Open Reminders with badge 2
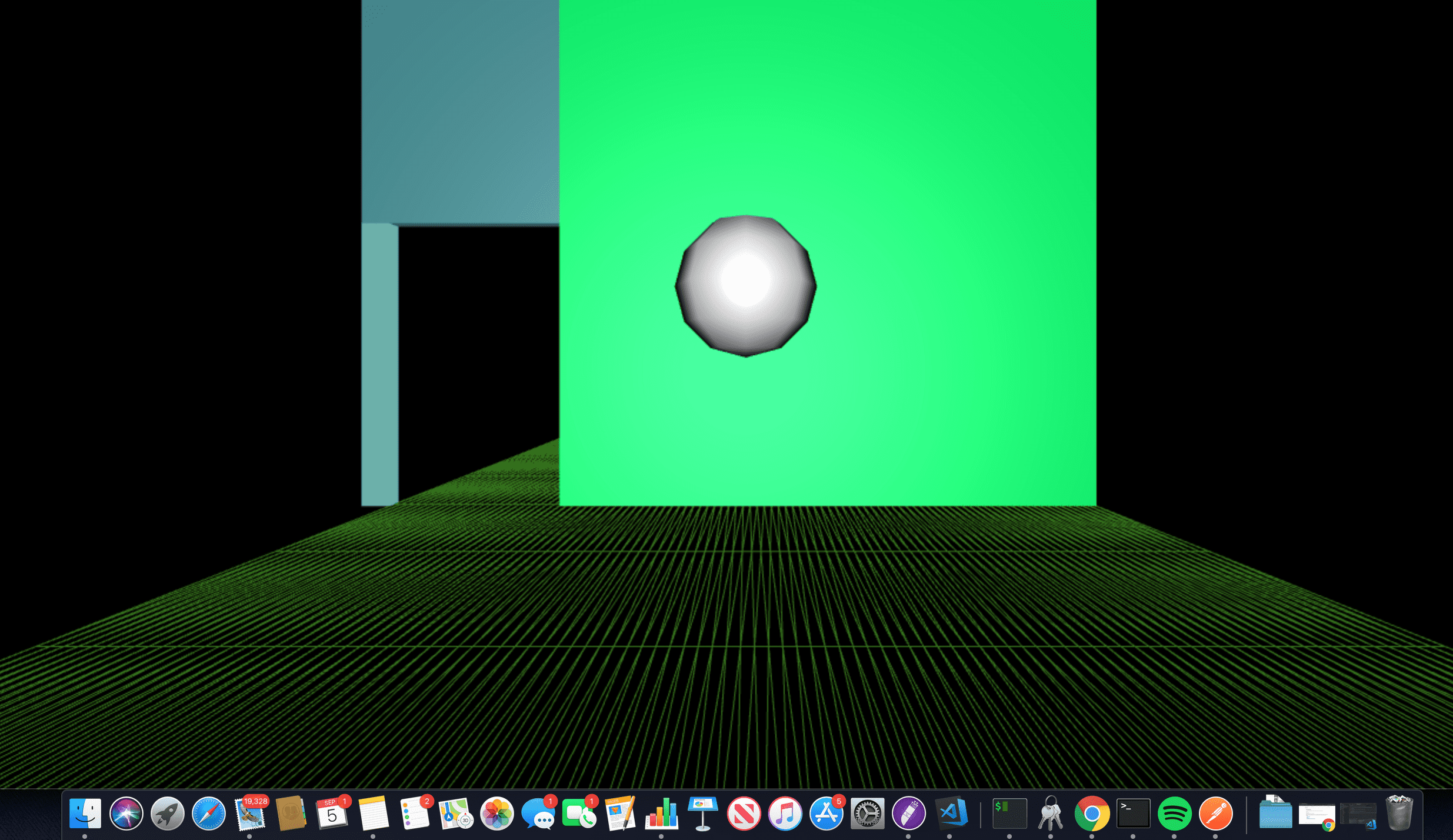Image resolution: width=1453 pixels, height=840 pixels. [x=415, y=814]
